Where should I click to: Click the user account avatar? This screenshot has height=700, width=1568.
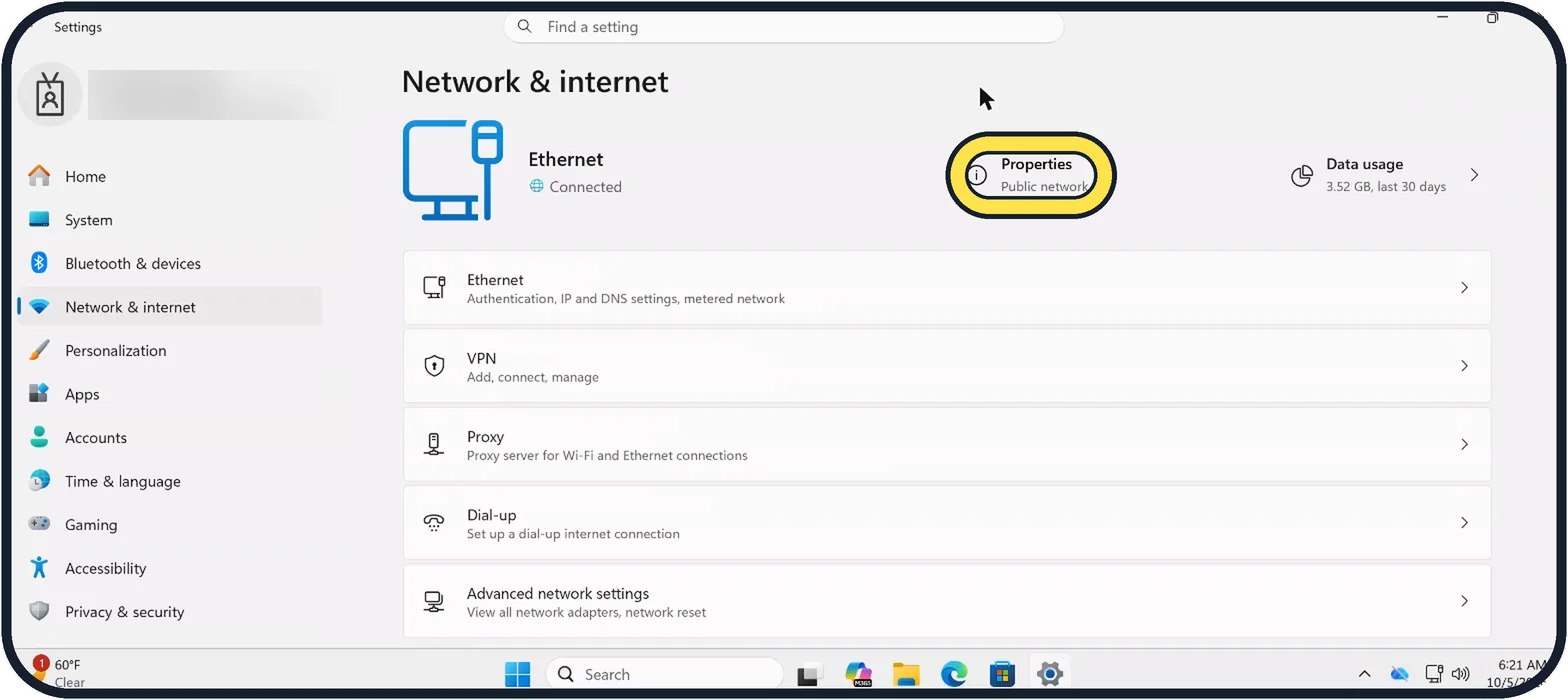(x=50, y=94)
